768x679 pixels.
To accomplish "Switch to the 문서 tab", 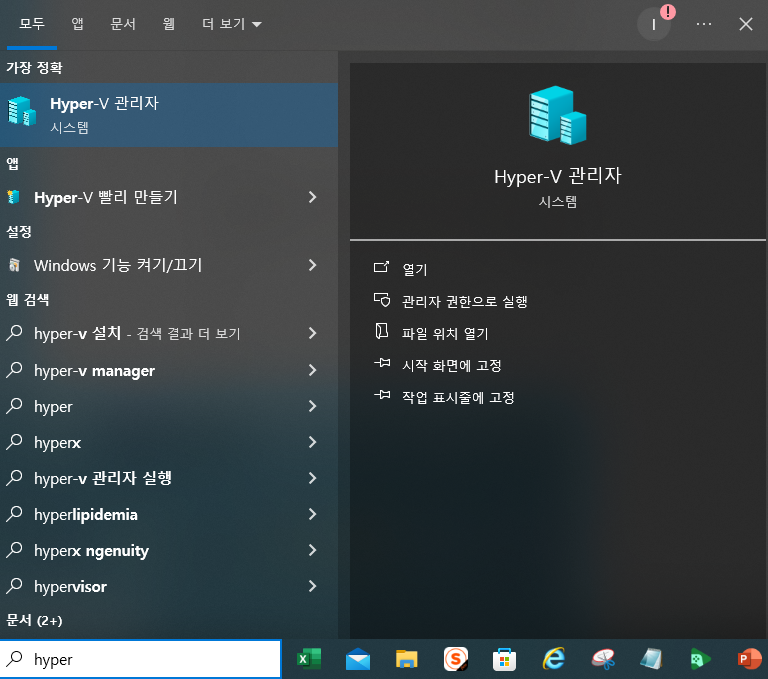I will coord(123,24).
